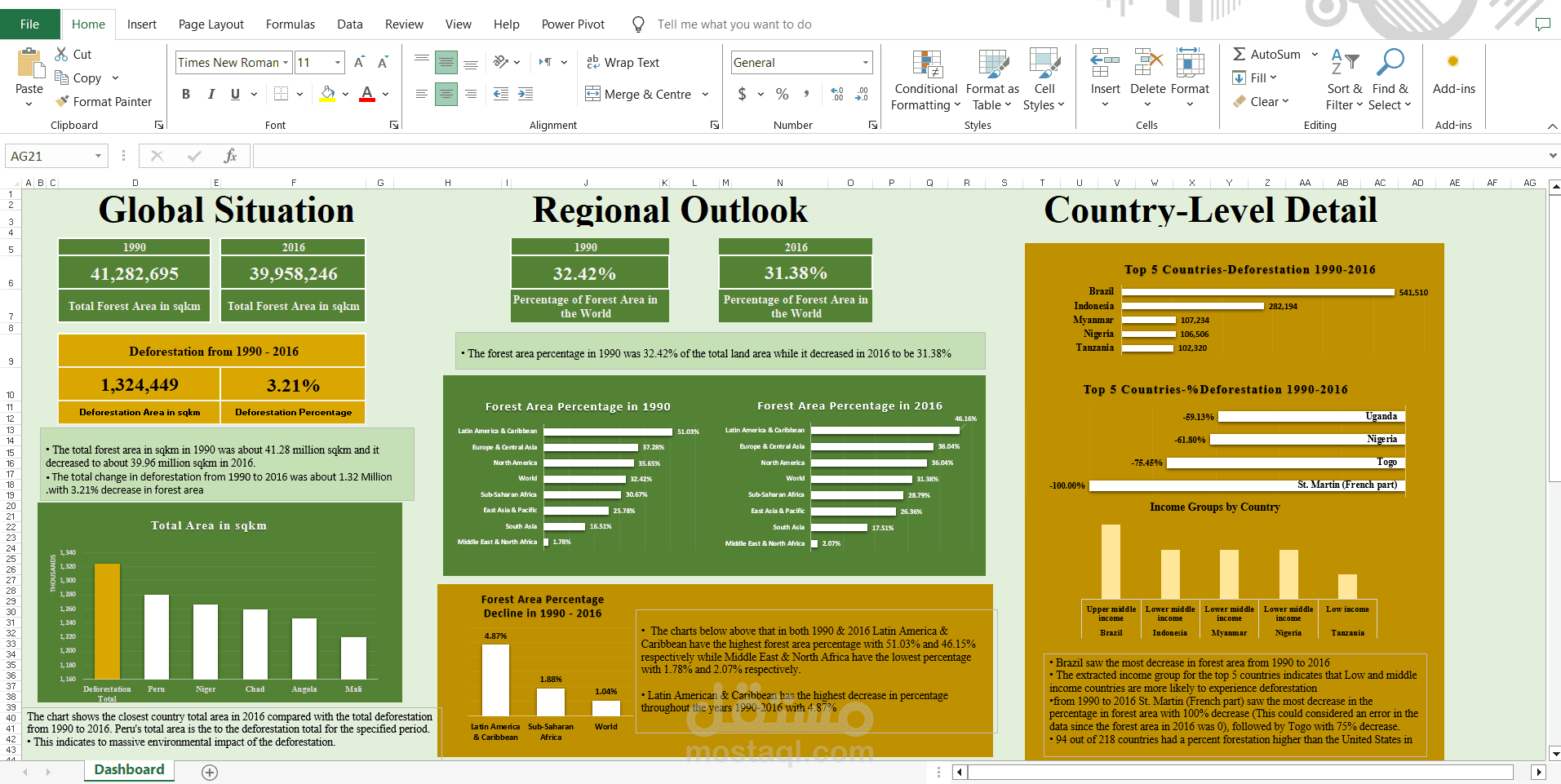Toggle Italic formatting

pyautogui.click(x=211, y=94)
